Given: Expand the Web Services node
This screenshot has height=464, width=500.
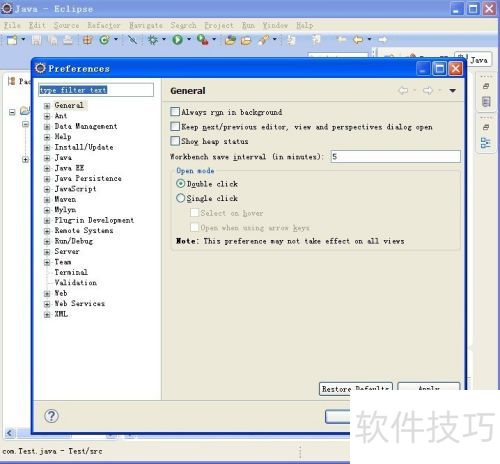Looking at the screenshot, I should [x=47, y=304].
